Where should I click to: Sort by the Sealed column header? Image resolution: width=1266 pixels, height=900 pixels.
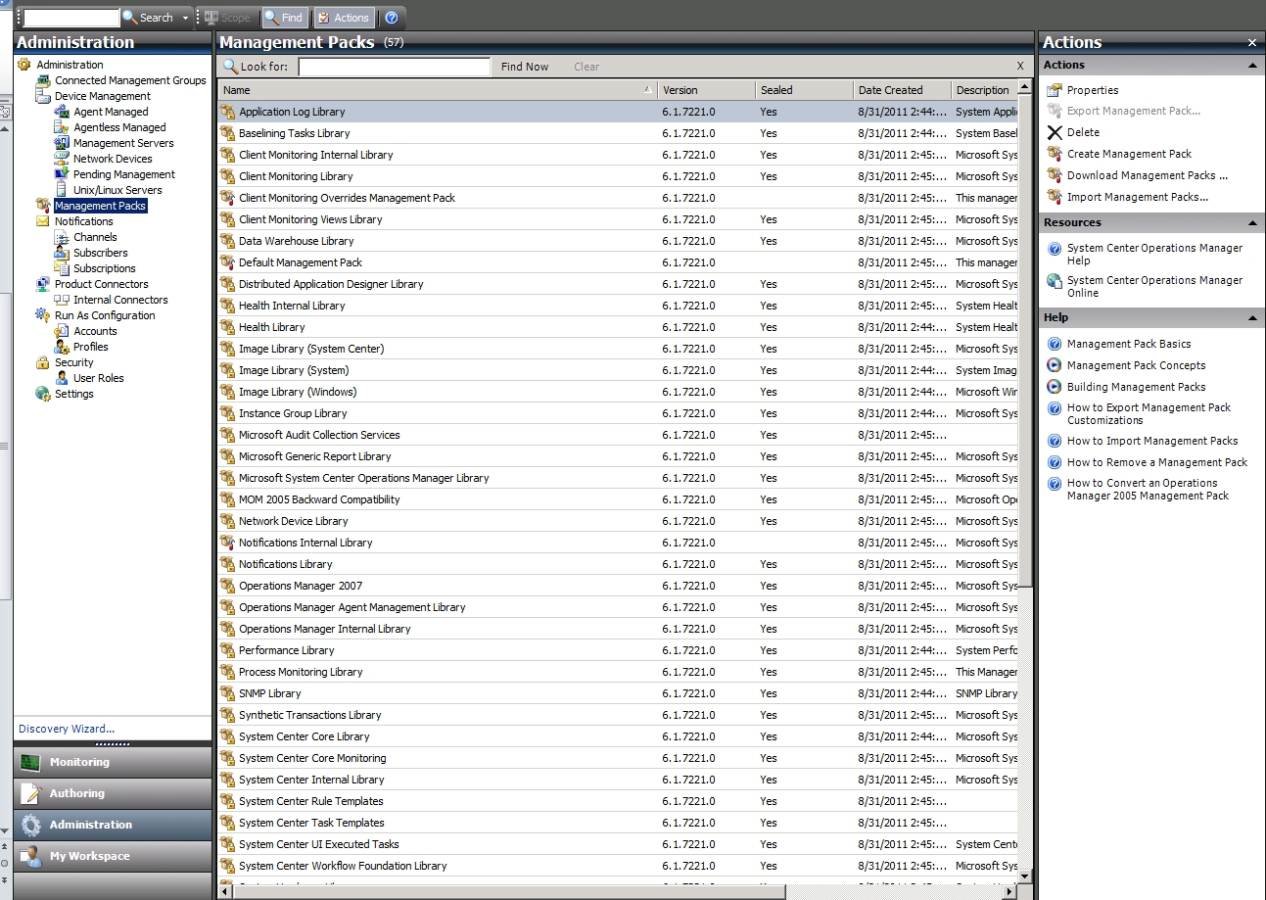804,90
